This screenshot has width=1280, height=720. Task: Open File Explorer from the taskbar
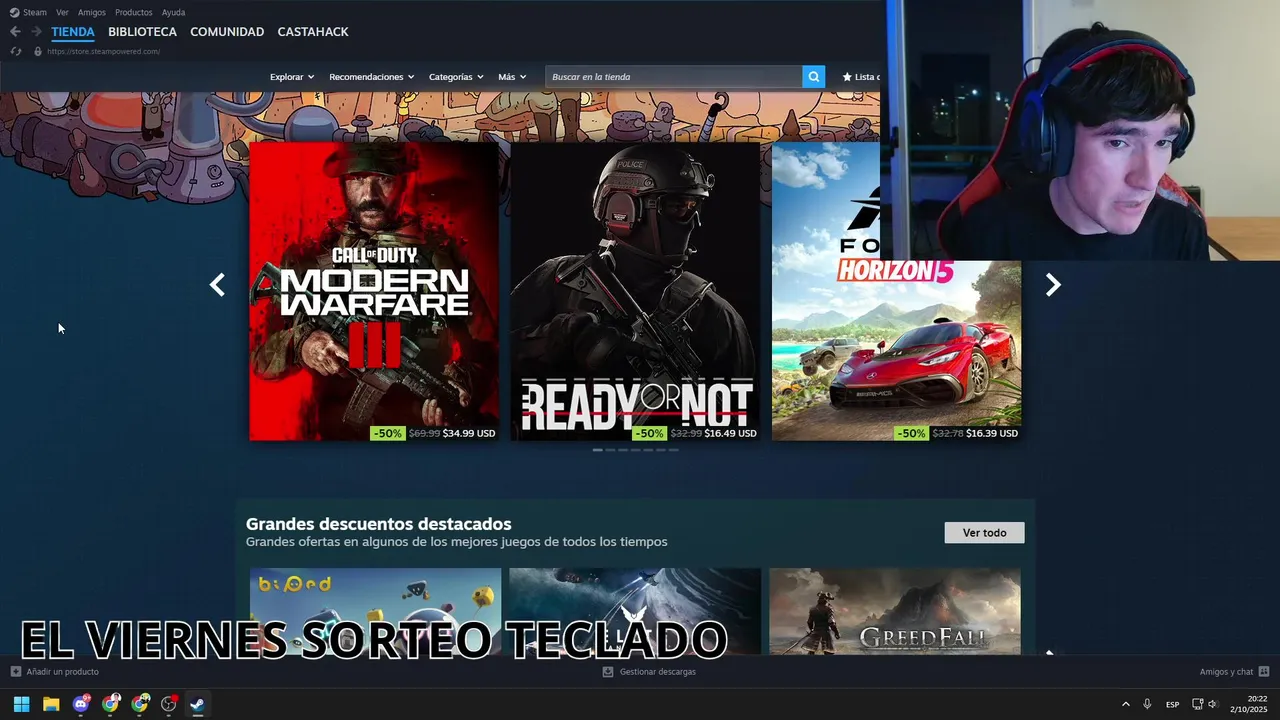coord(51,704)
